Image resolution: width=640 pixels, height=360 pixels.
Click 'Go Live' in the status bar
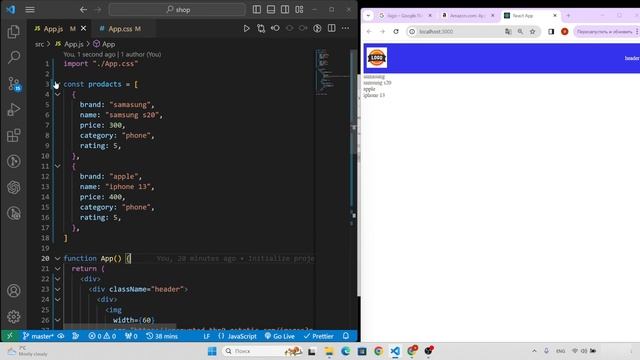coord(280,336)
